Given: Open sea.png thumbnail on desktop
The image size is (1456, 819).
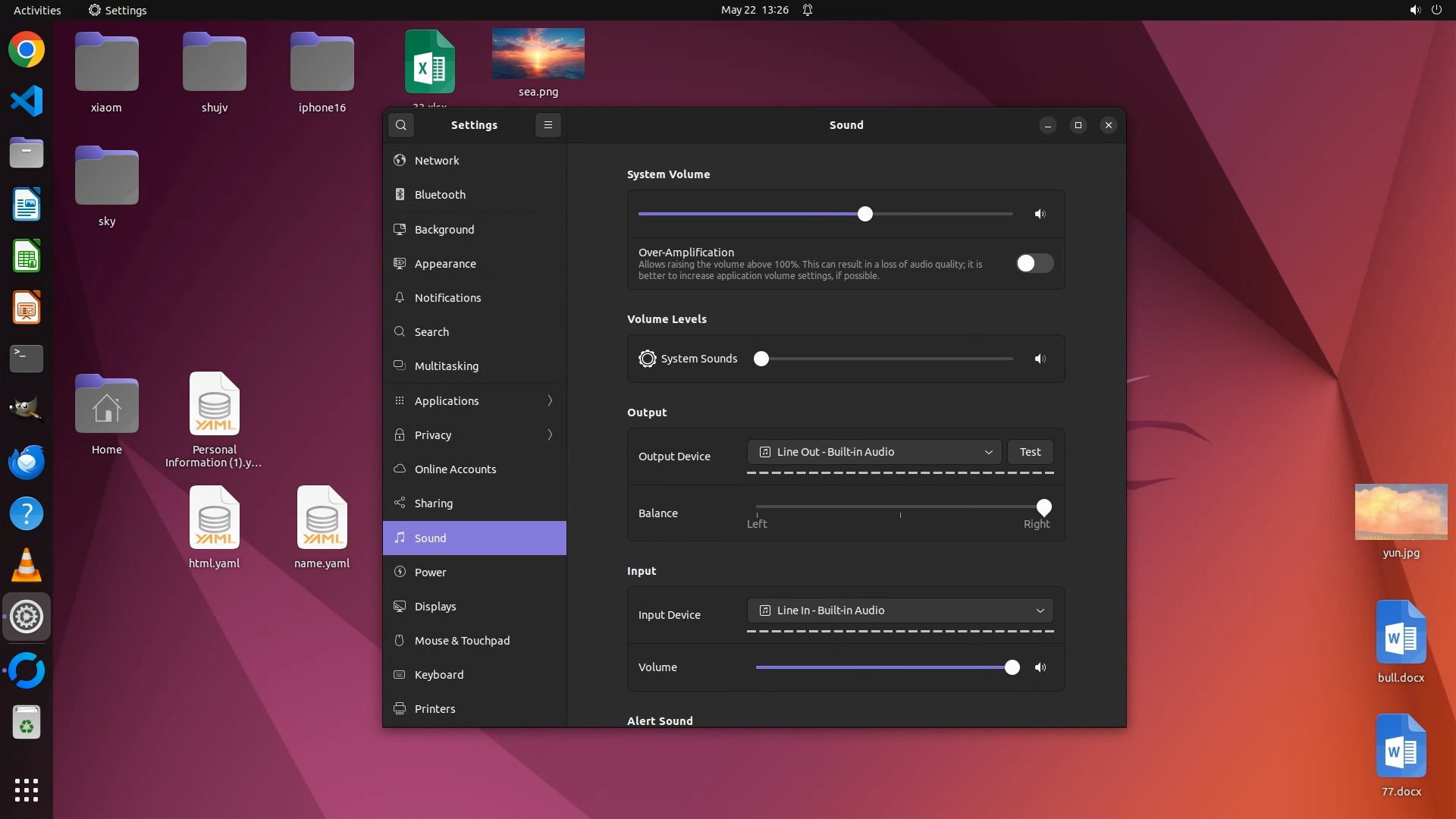Looking at the screenshot, I should [538, 54].
